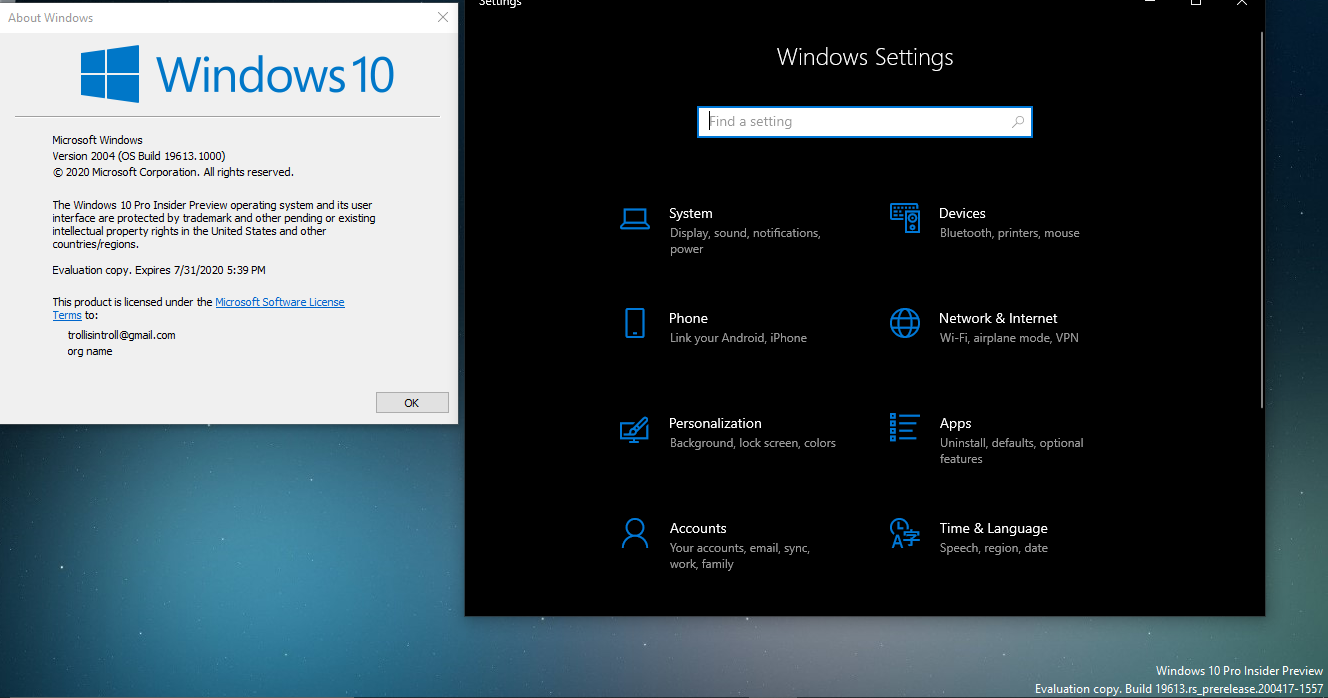Select the Network & Internet title

click(998, 318)
